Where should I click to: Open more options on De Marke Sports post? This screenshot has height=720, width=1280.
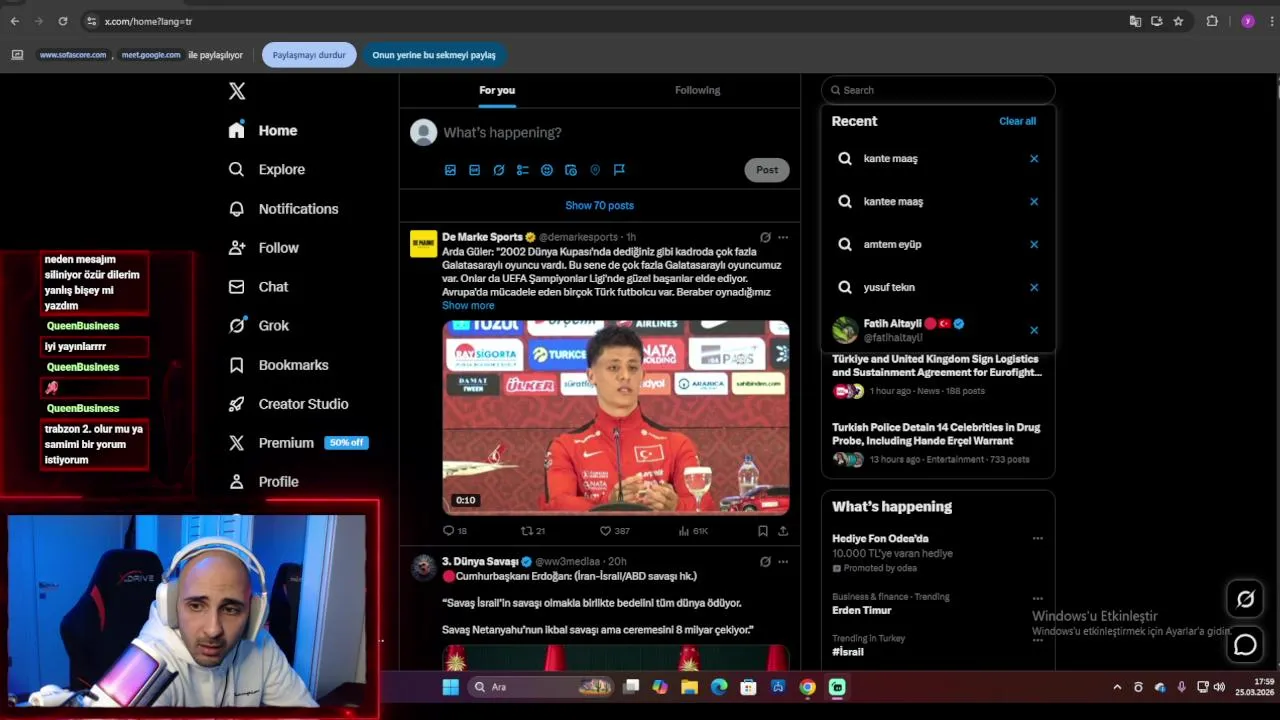click(x=783, y=237)
